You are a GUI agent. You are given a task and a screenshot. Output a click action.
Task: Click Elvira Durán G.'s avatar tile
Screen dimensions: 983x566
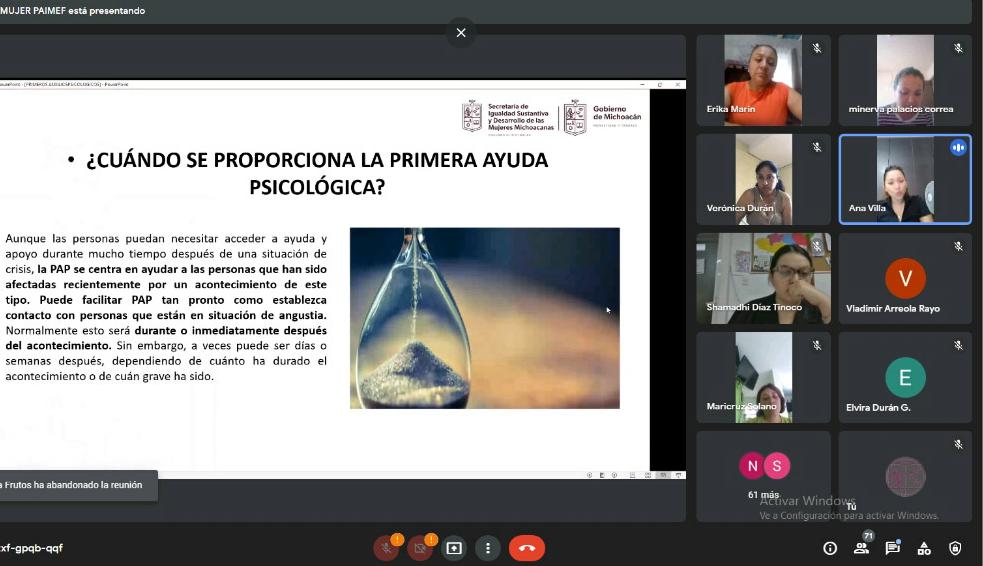pyautogui.click(x=904, y=378)
